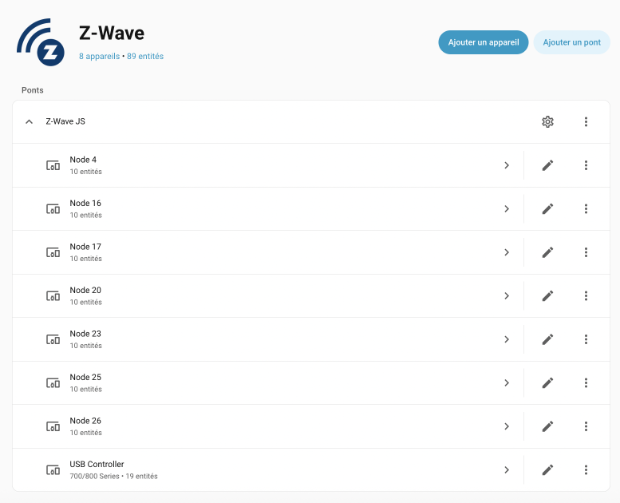The width and height of the screenshot is (620, 503).
Task: Select the Node 25 device name
Action: point(85,377)
